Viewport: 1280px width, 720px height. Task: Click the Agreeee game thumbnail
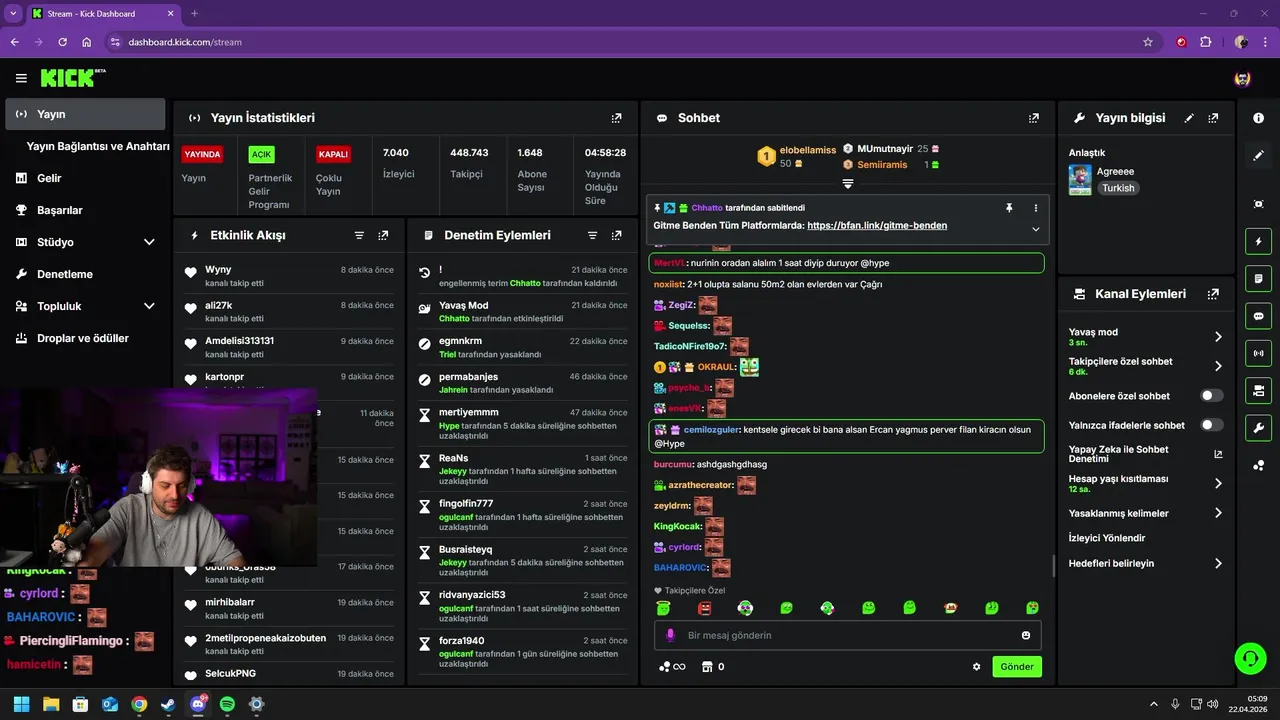click(1080, 179)
